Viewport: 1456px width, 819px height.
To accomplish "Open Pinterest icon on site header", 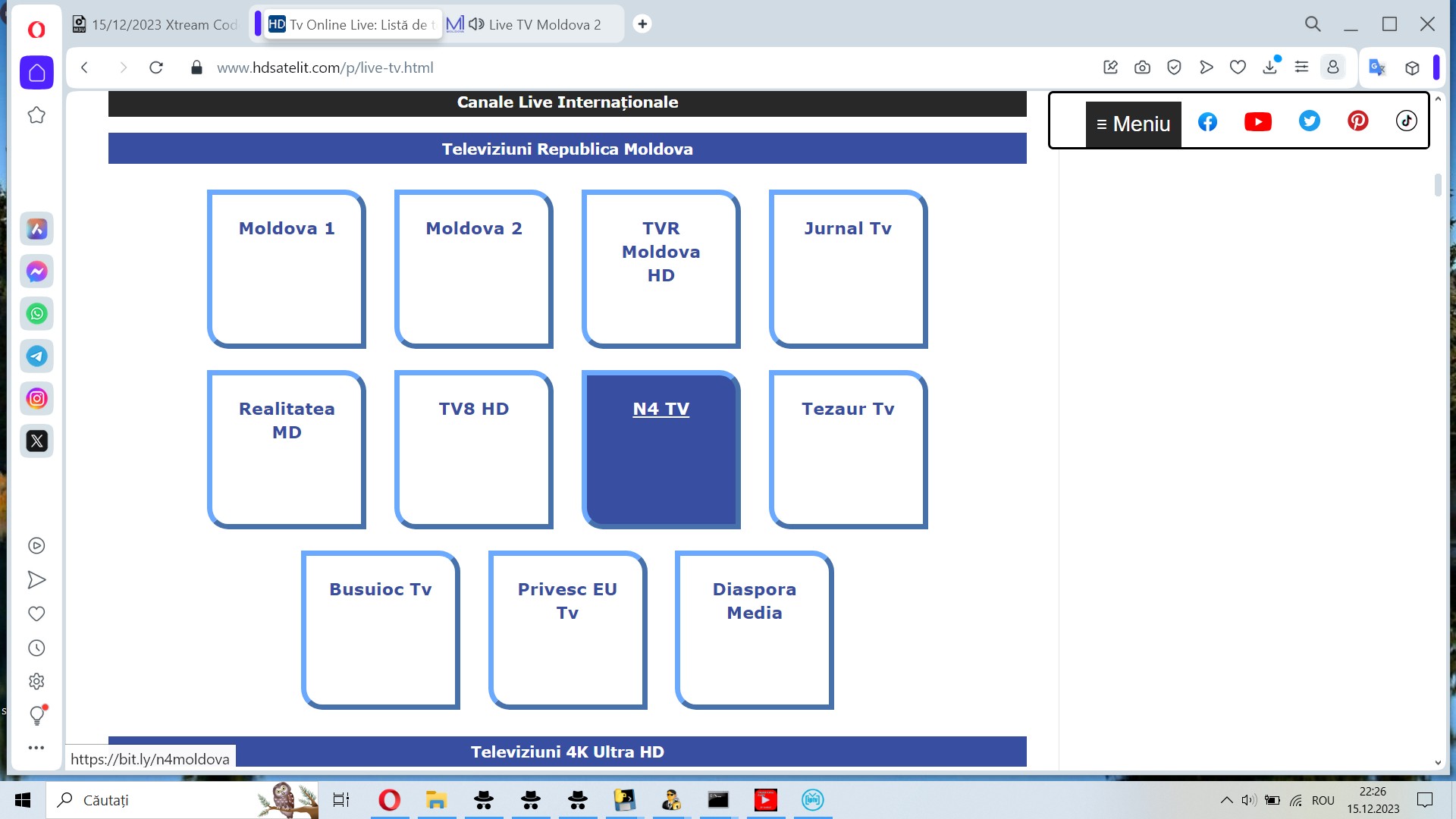I will [1357, 121].
